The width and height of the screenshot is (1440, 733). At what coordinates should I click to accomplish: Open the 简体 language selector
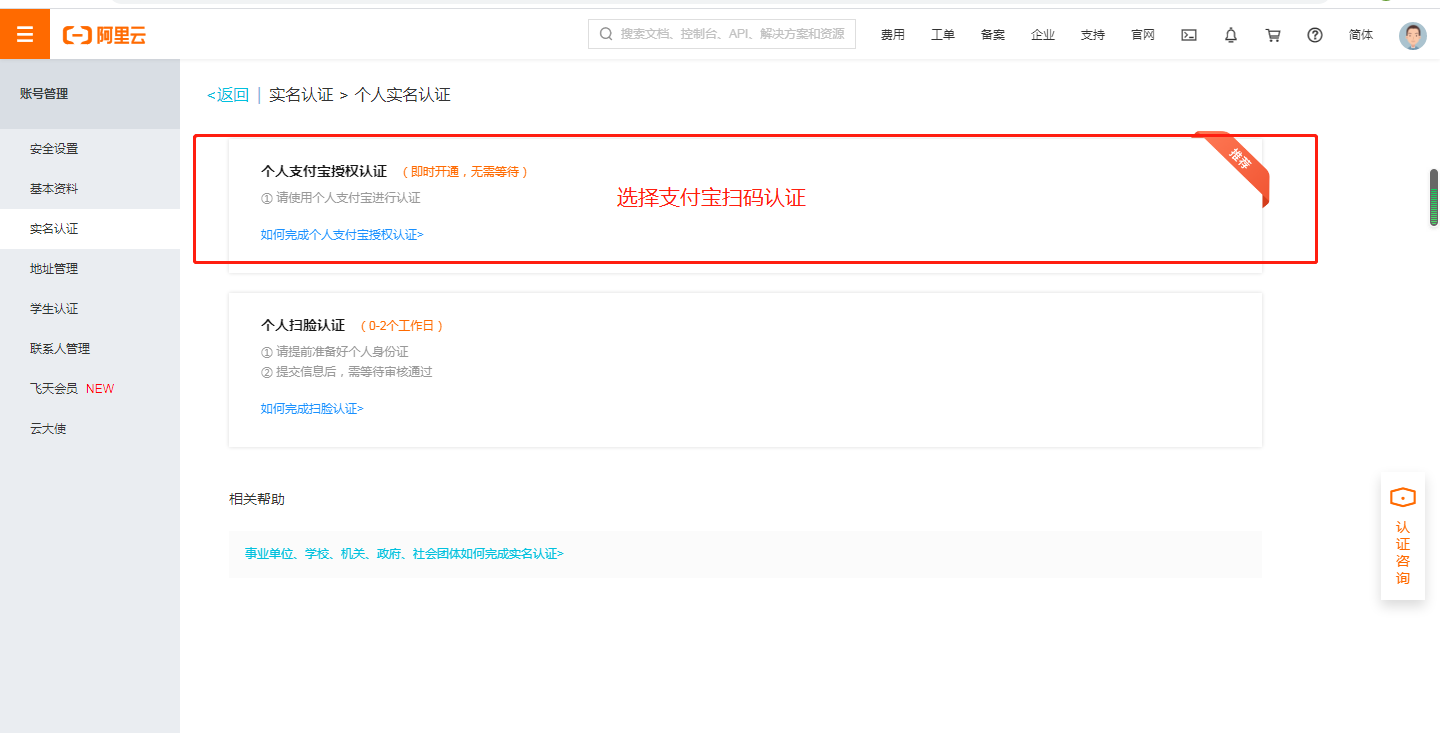coord(1361,35)
